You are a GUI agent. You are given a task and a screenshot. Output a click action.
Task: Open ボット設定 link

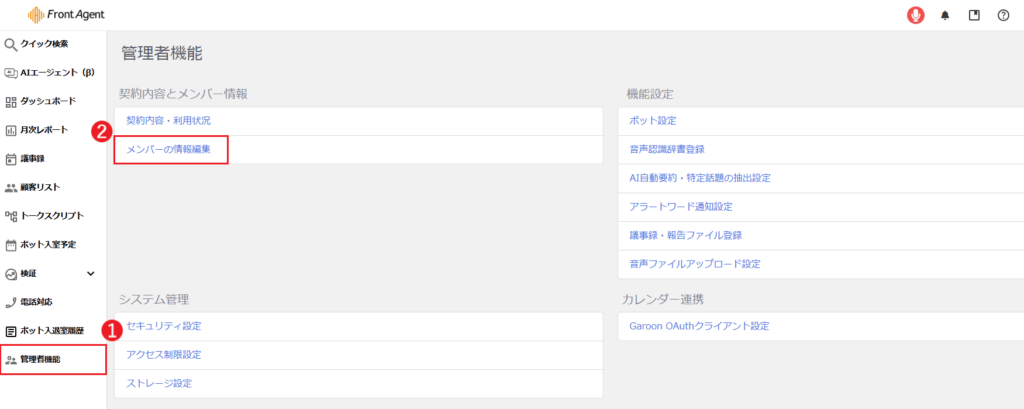coord(653,121)
